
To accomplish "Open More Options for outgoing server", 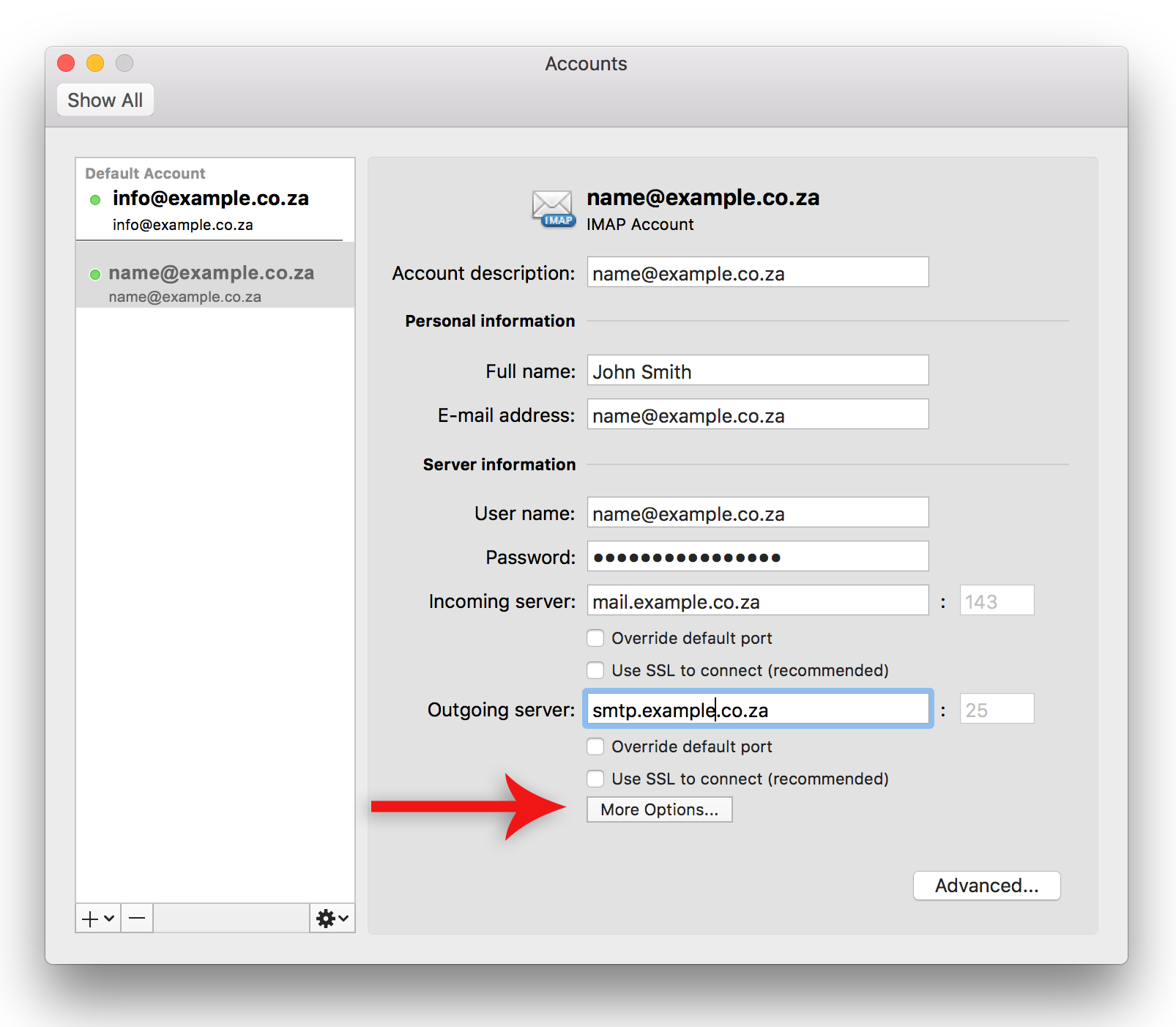I will pyautogui.click(x=659, y=809).
